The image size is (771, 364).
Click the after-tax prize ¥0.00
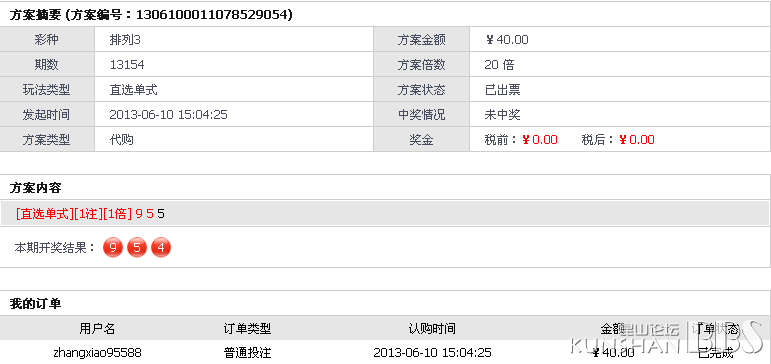point(636,140)
